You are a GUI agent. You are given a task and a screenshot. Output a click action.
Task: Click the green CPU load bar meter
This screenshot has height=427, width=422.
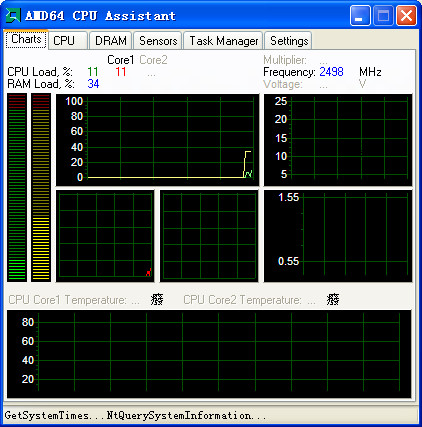17,187
